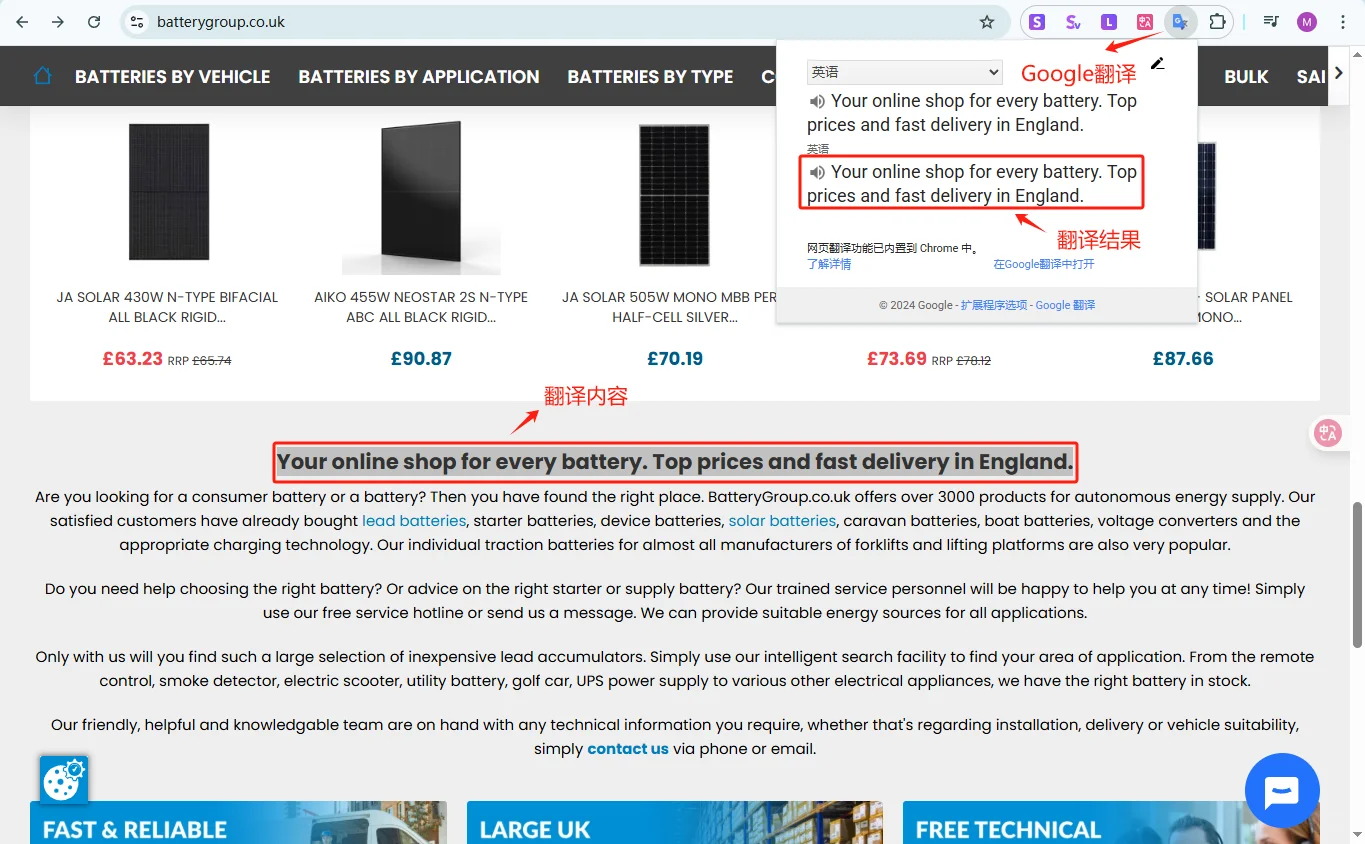Click the 'contact us' link
The image size is (1365, 844).
pyautogui.click(x=628, y=749)
